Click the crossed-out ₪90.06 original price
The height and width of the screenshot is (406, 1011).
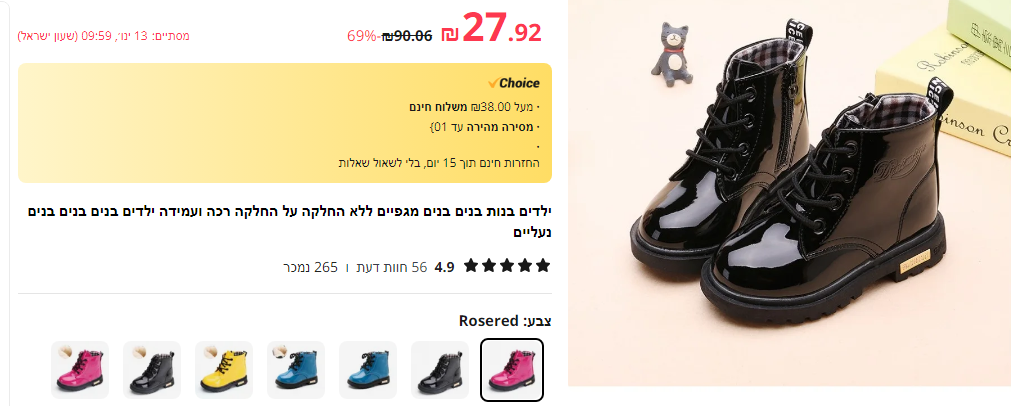(x=407, y=36)
